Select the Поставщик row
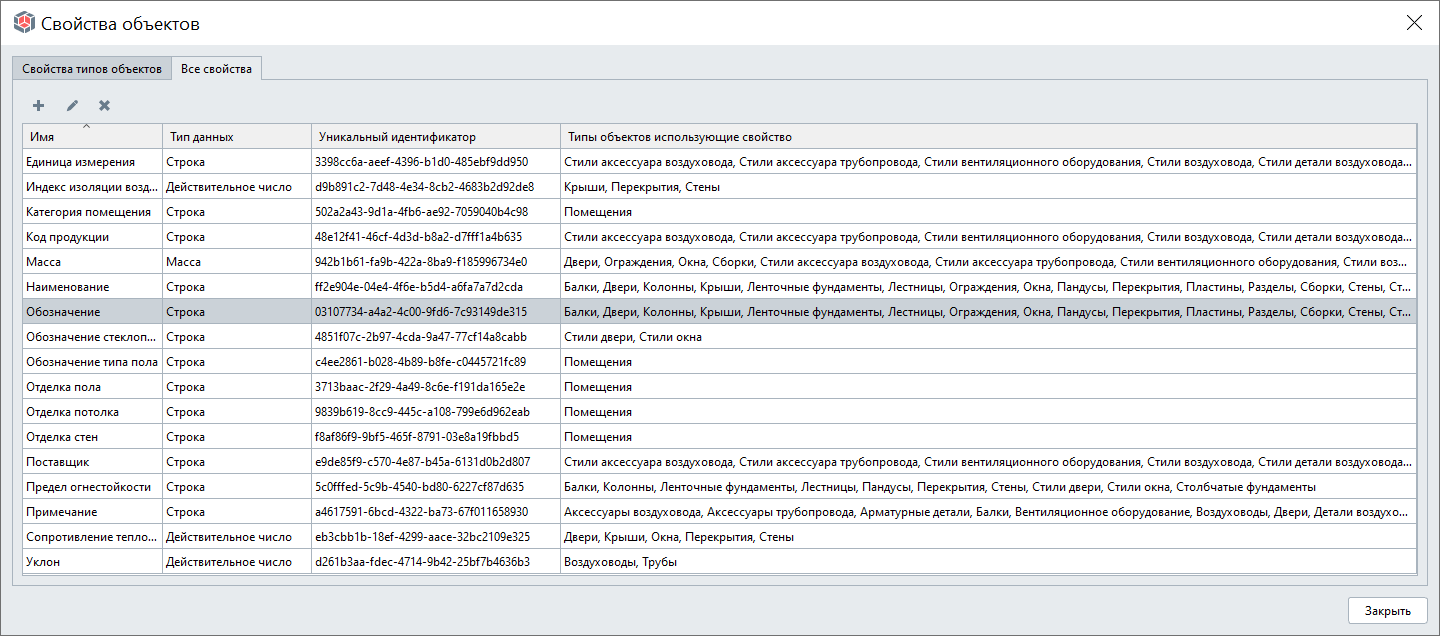Screen dimensions: 1440x636 point(720,461)
